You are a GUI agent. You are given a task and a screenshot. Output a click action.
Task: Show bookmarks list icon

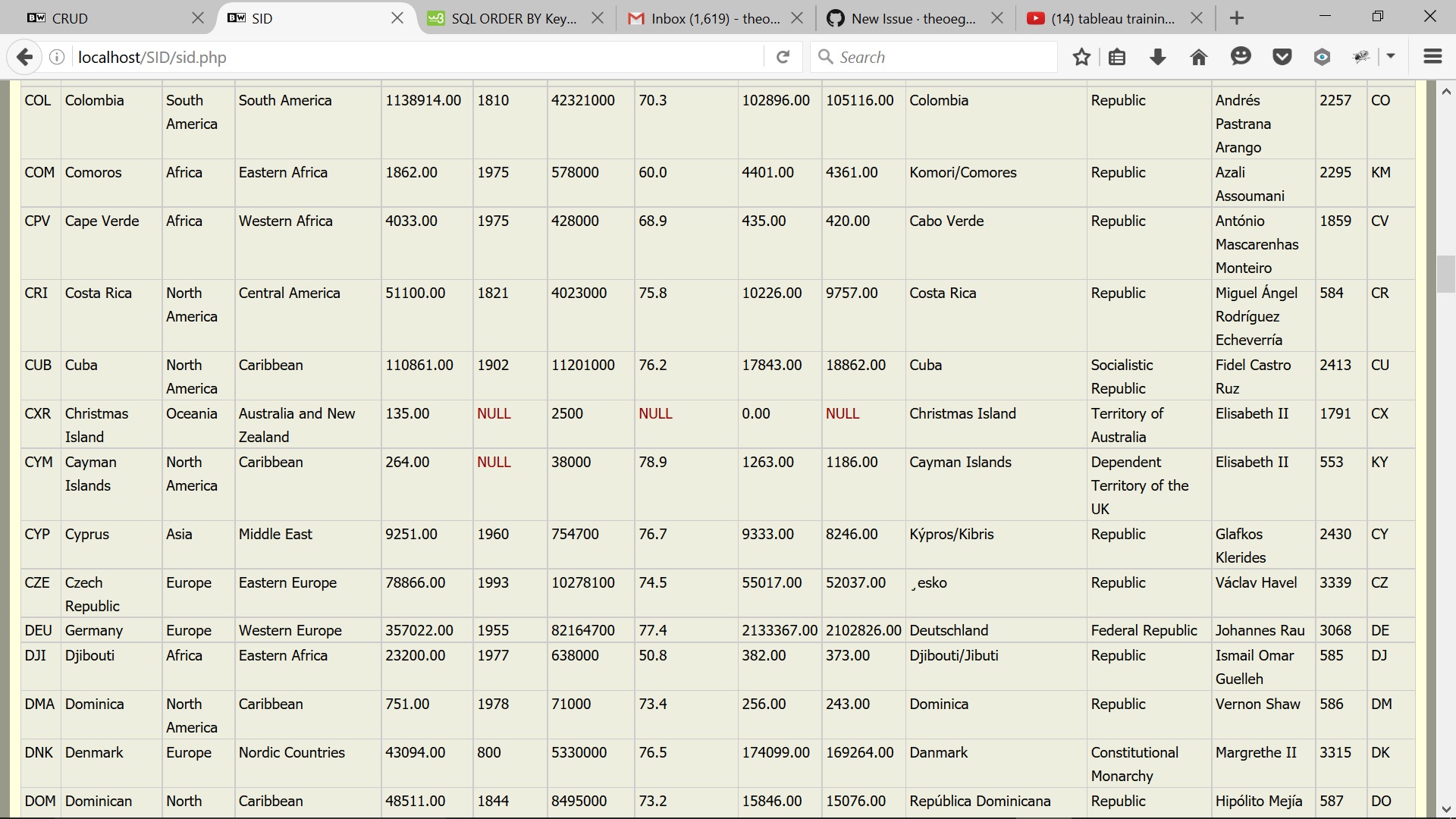[1117, 57]
